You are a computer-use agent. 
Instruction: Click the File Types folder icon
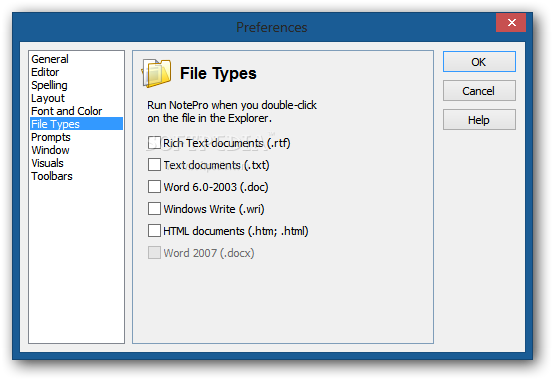tap(157, 73)
